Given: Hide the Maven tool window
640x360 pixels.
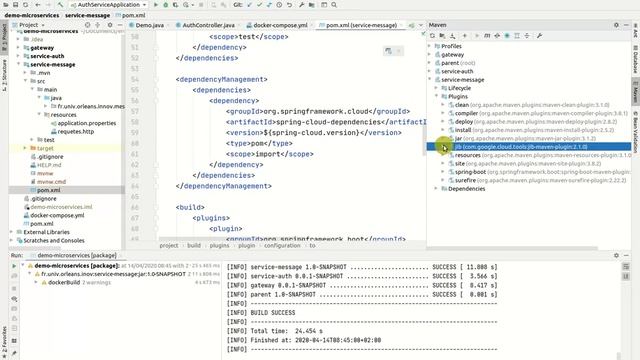Looking at the screenshot, I should point(626,25).
